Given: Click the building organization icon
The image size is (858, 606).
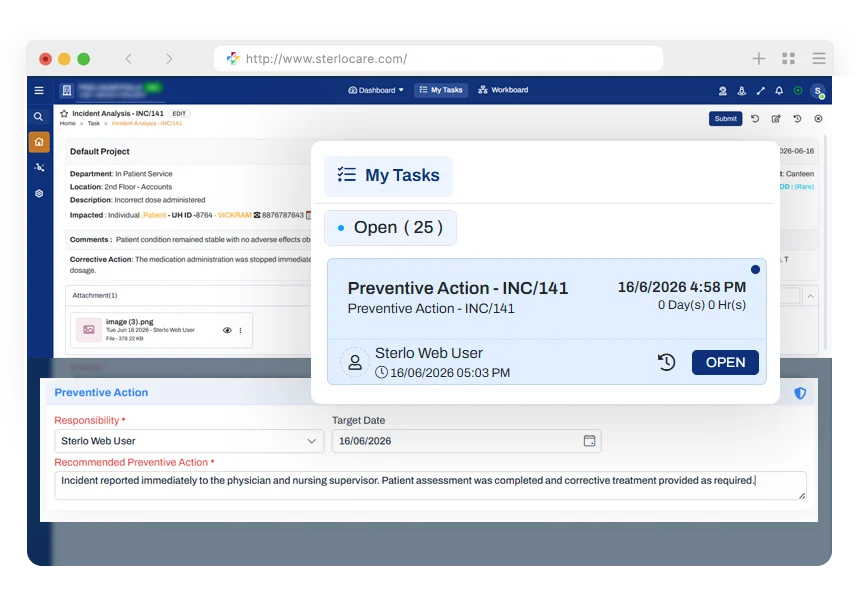Looking at the screenshot, I should (67, 90).
